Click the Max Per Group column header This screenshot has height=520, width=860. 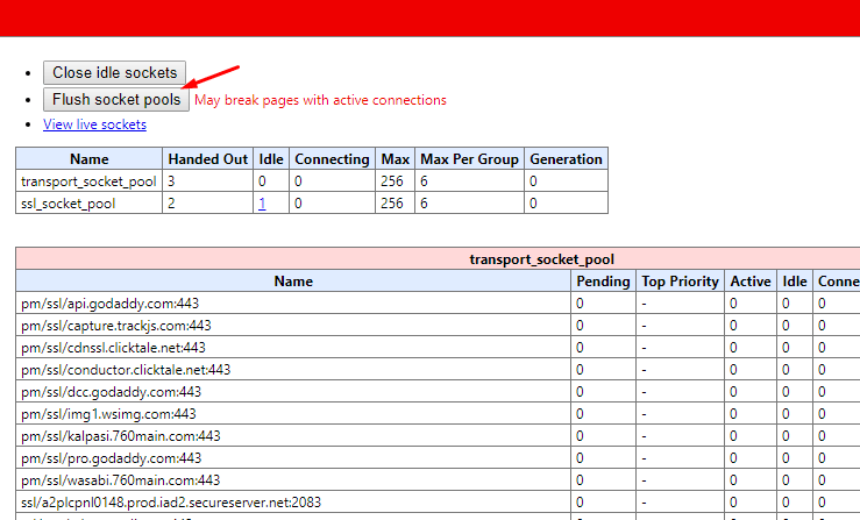469,159
